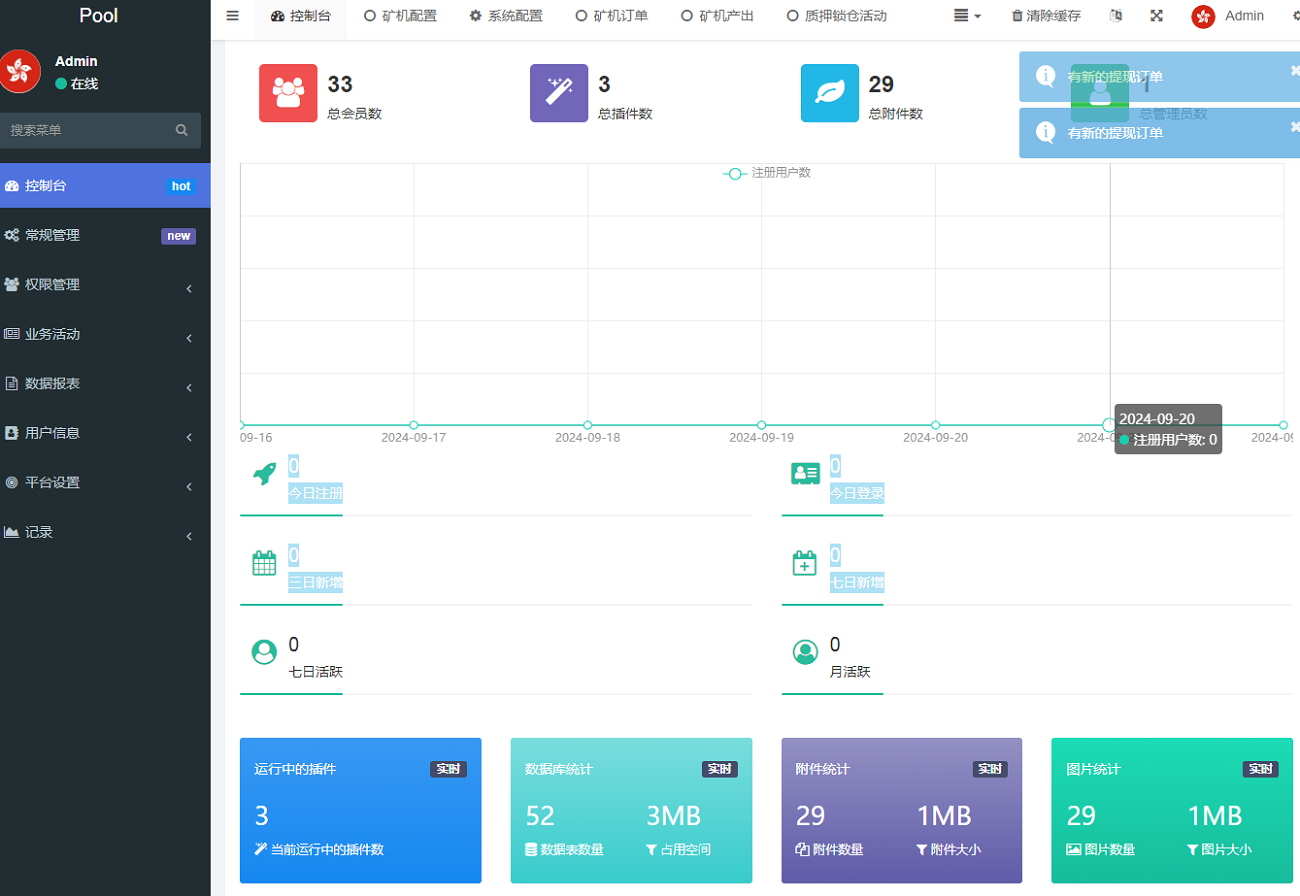
Task: Click the 搜索菜单 search input field
Action: coord(90,130)
